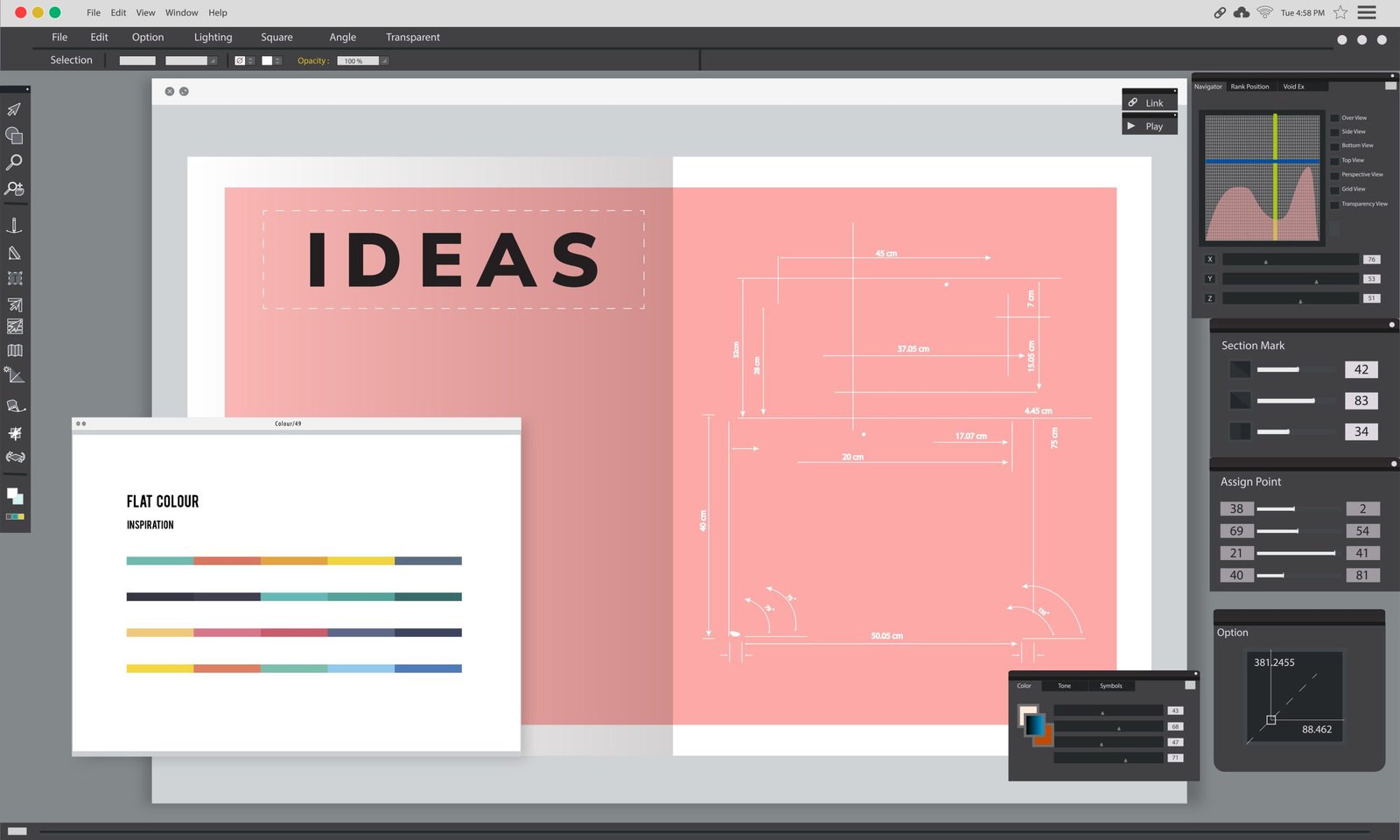Open the Link panel above the canvas
The image size is (1400, 840).
pos(1149,102)
